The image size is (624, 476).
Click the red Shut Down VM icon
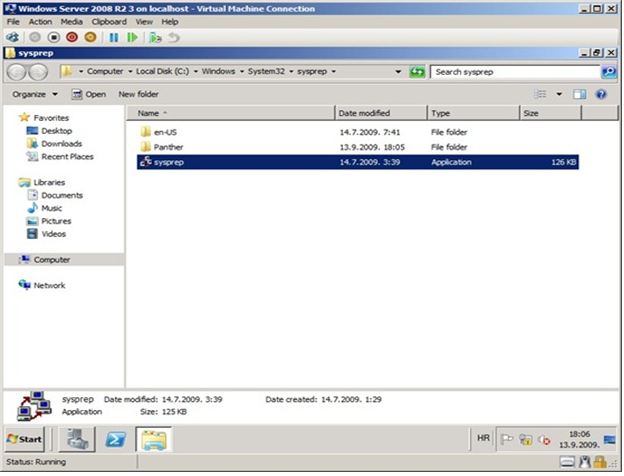point(72,37)
